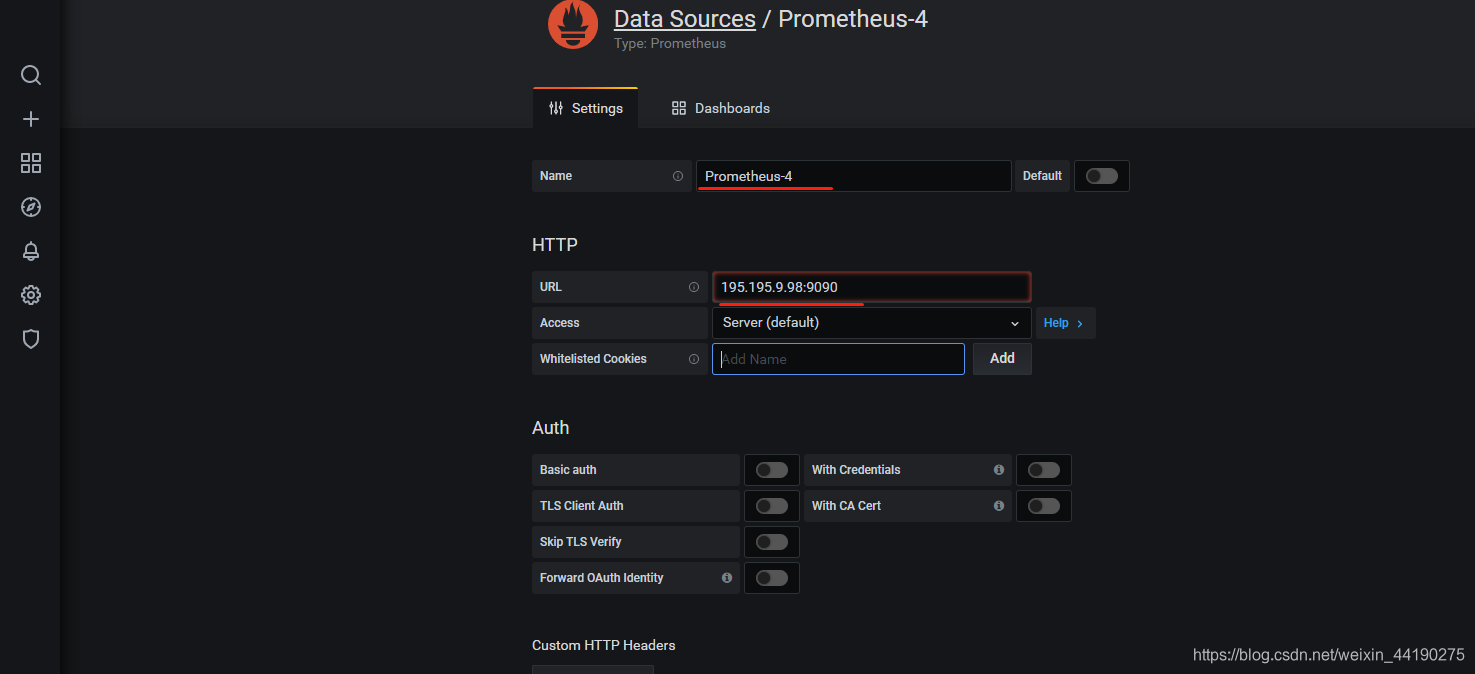This screenshot has height=674, width=1475.
Task: Click the Create plus icon in sidebar
Action: tap(31, 119)
